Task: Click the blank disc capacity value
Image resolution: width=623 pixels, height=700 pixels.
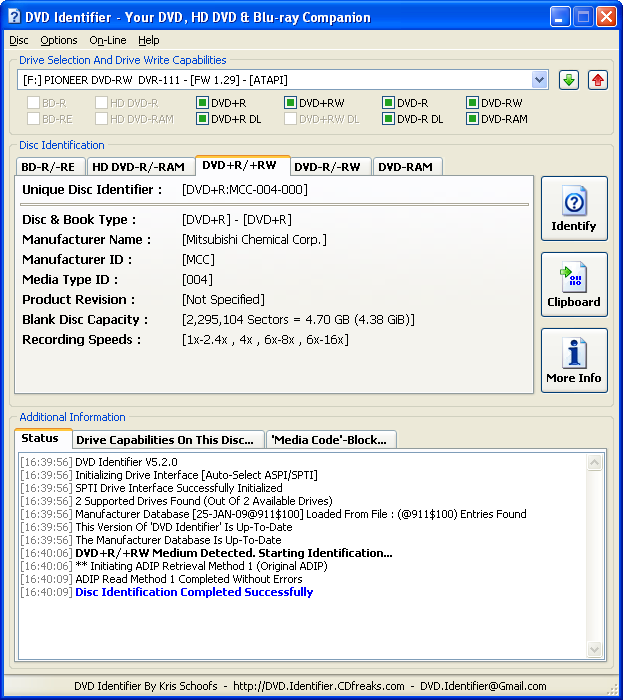Action: pyautogui.click(x=298, y=320)
